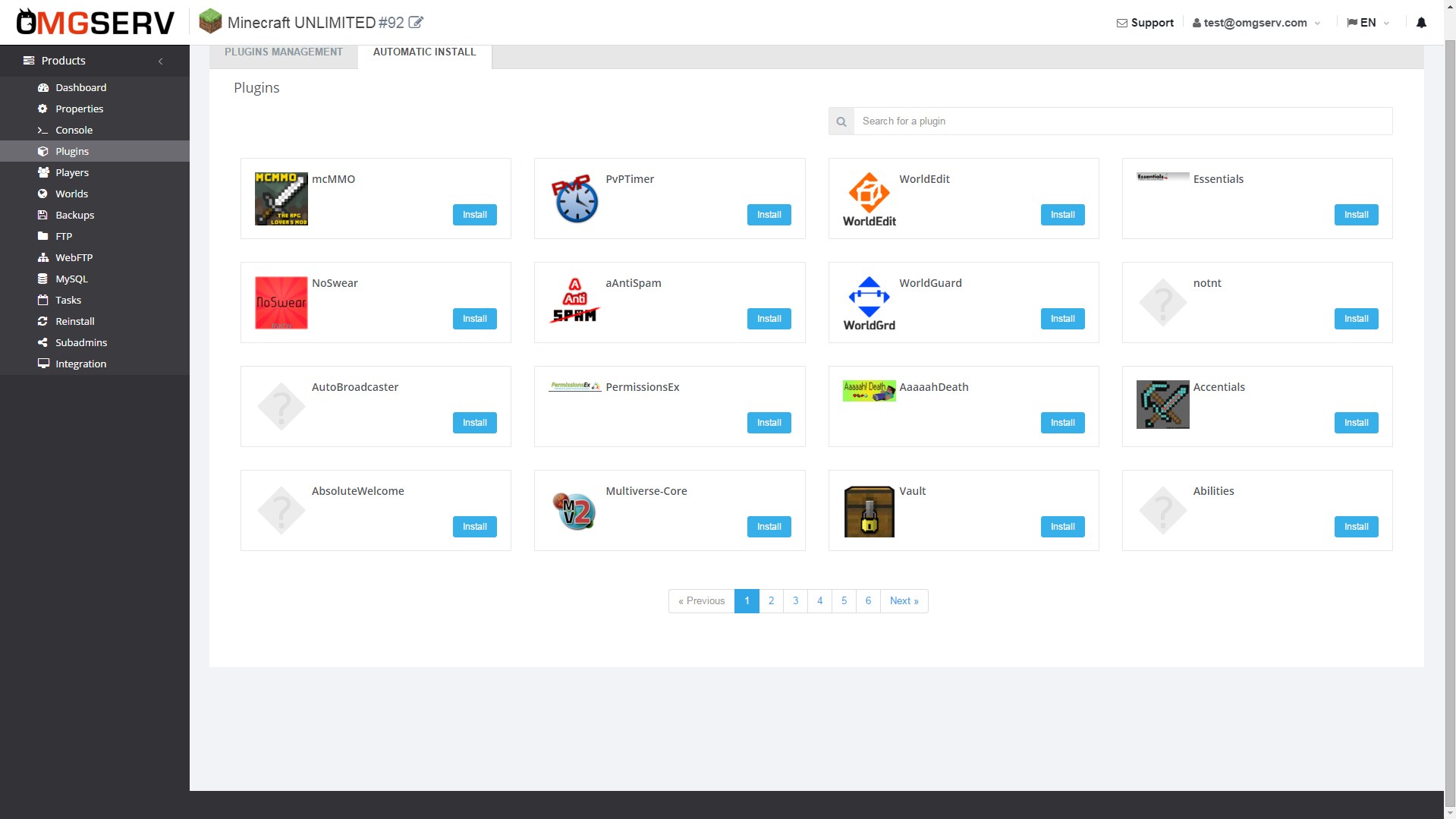This screenshot has width=1456, height=819.
Task: Click the Tasks clipboard icon
Action: click(x=43, y=300)
